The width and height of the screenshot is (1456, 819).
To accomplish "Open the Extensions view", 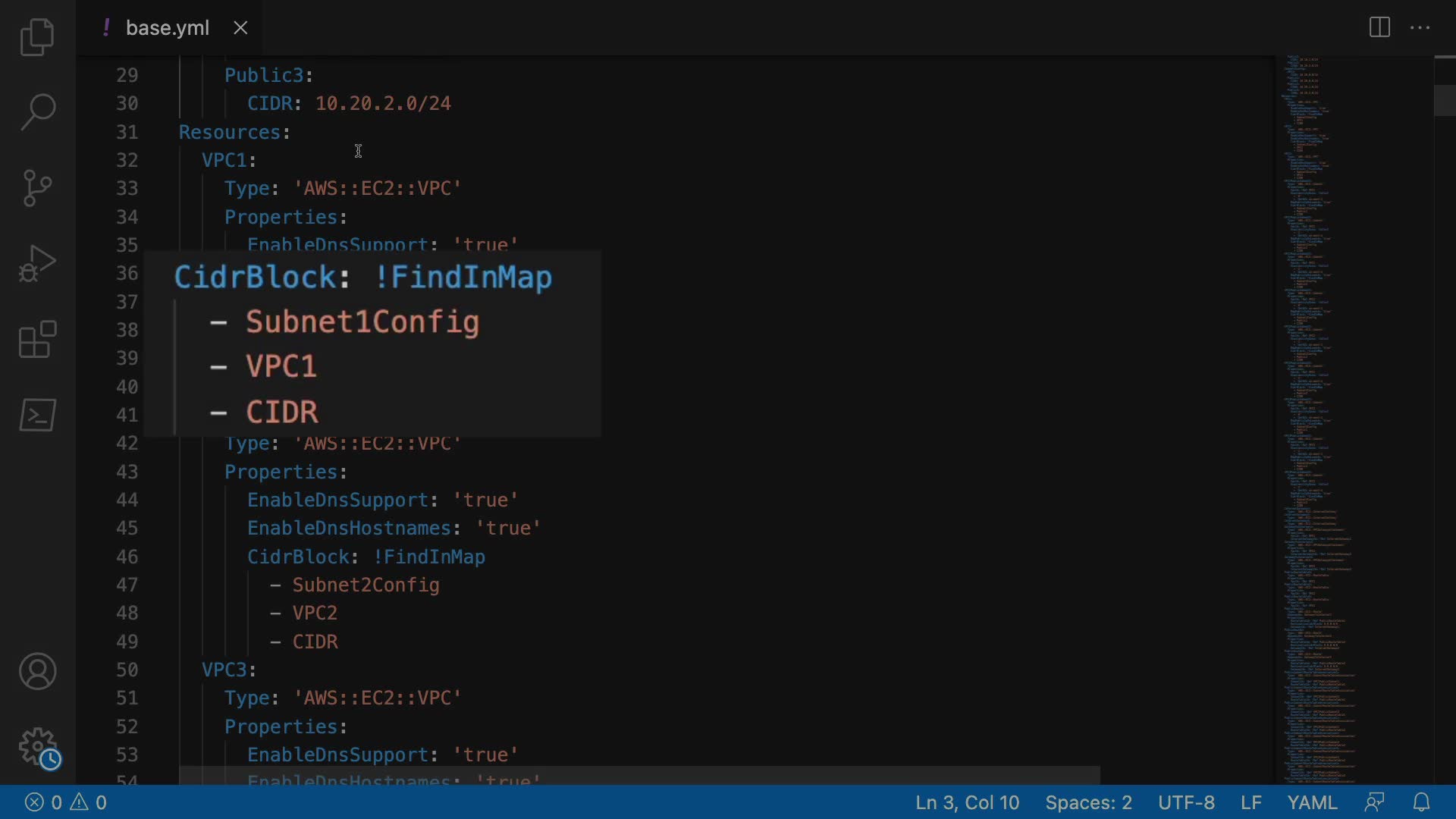I will 37,339.
